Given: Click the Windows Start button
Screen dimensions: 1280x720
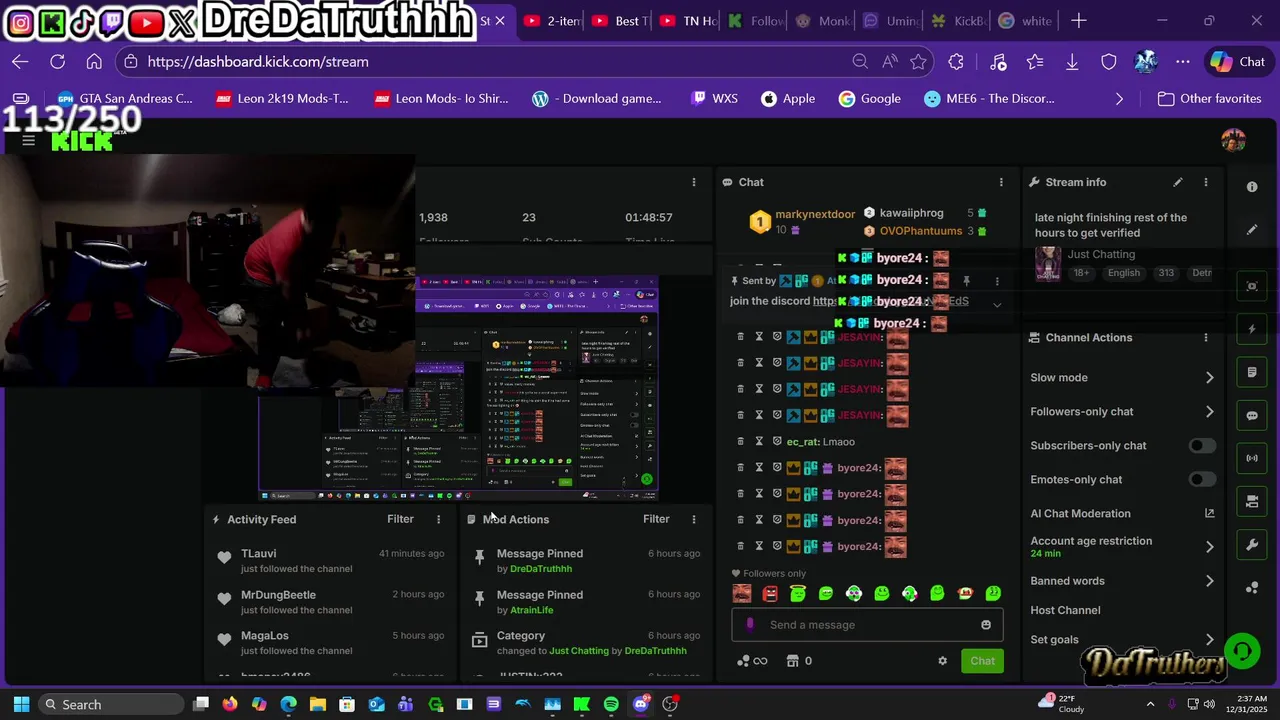Looking at the screenshot, I should (21, 704).
